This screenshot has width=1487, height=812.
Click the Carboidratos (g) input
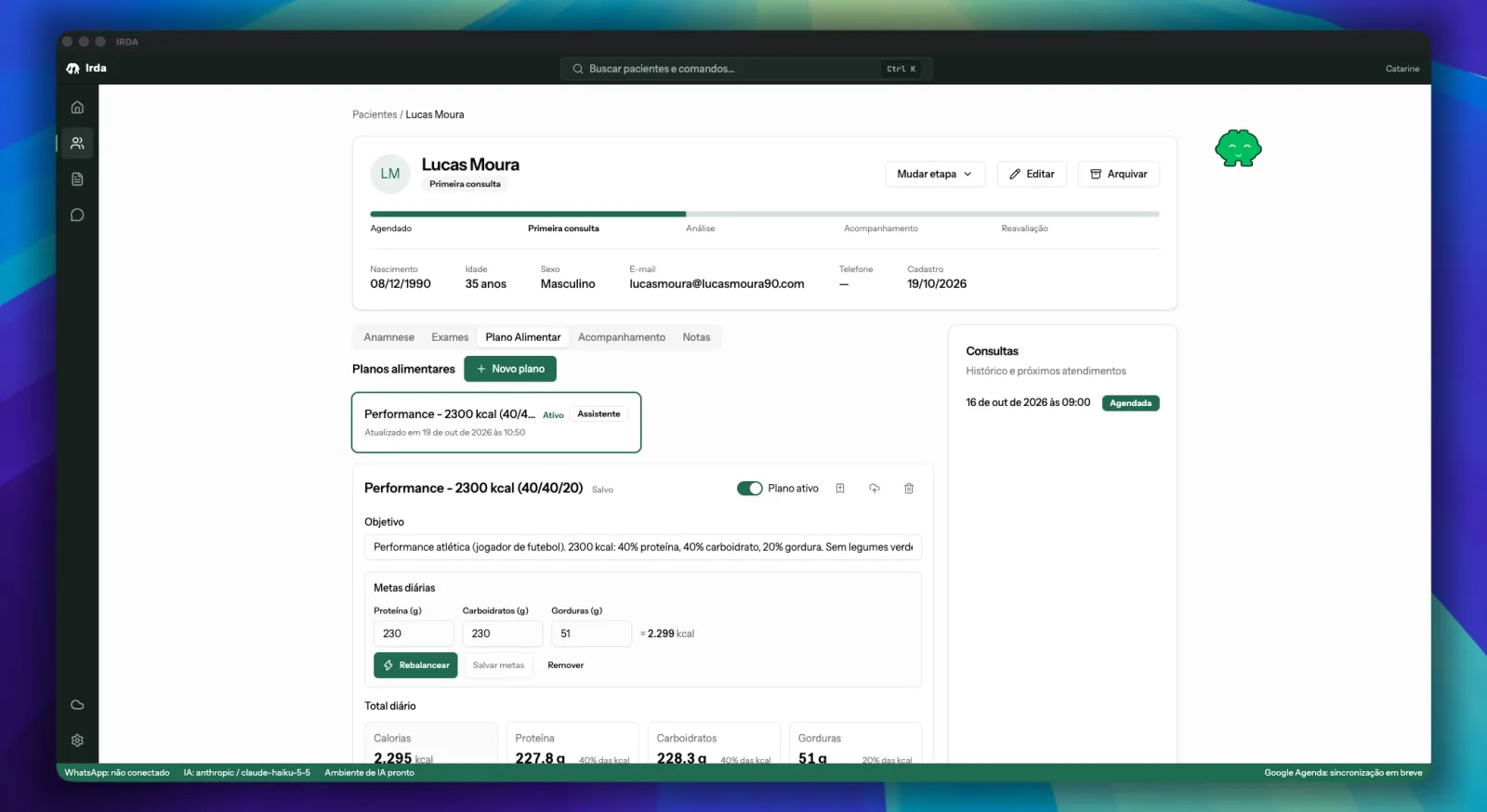503,634
